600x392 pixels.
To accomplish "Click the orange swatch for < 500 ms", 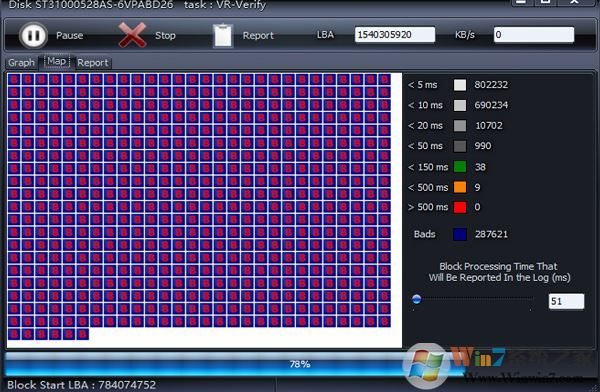I will [x=460, y=187].
